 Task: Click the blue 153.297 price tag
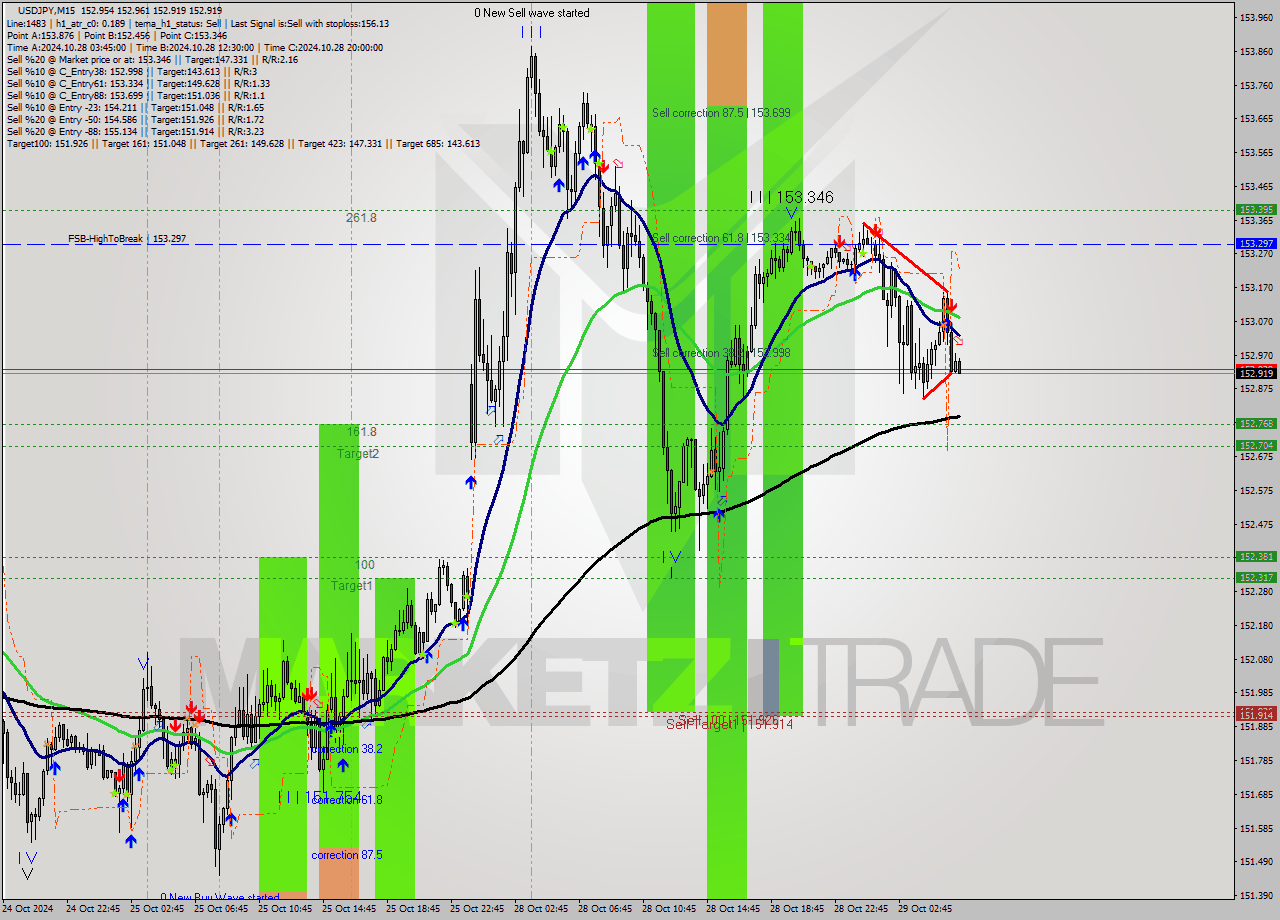pos(1256,244)
